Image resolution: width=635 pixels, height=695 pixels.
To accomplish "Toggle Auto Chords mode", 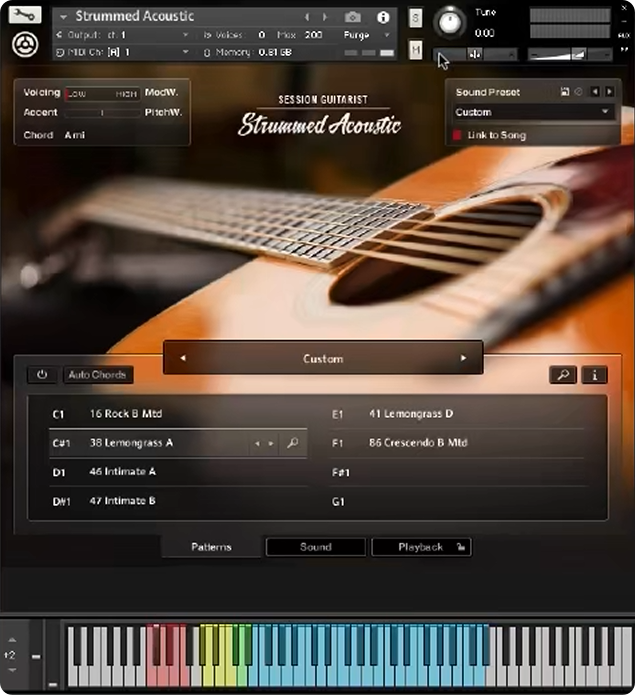I will (x=98, y=375).
